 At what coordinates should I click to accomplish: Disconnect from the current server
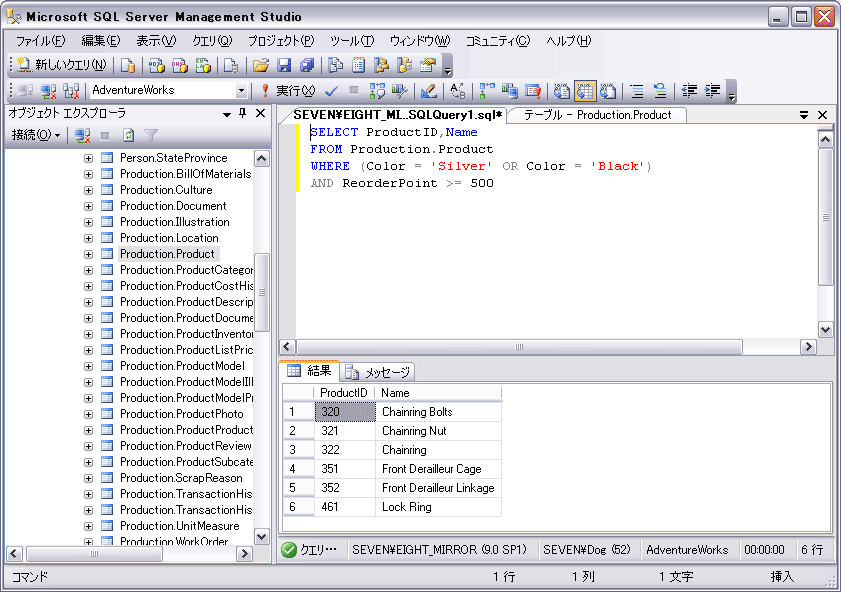tap(82, 135)
